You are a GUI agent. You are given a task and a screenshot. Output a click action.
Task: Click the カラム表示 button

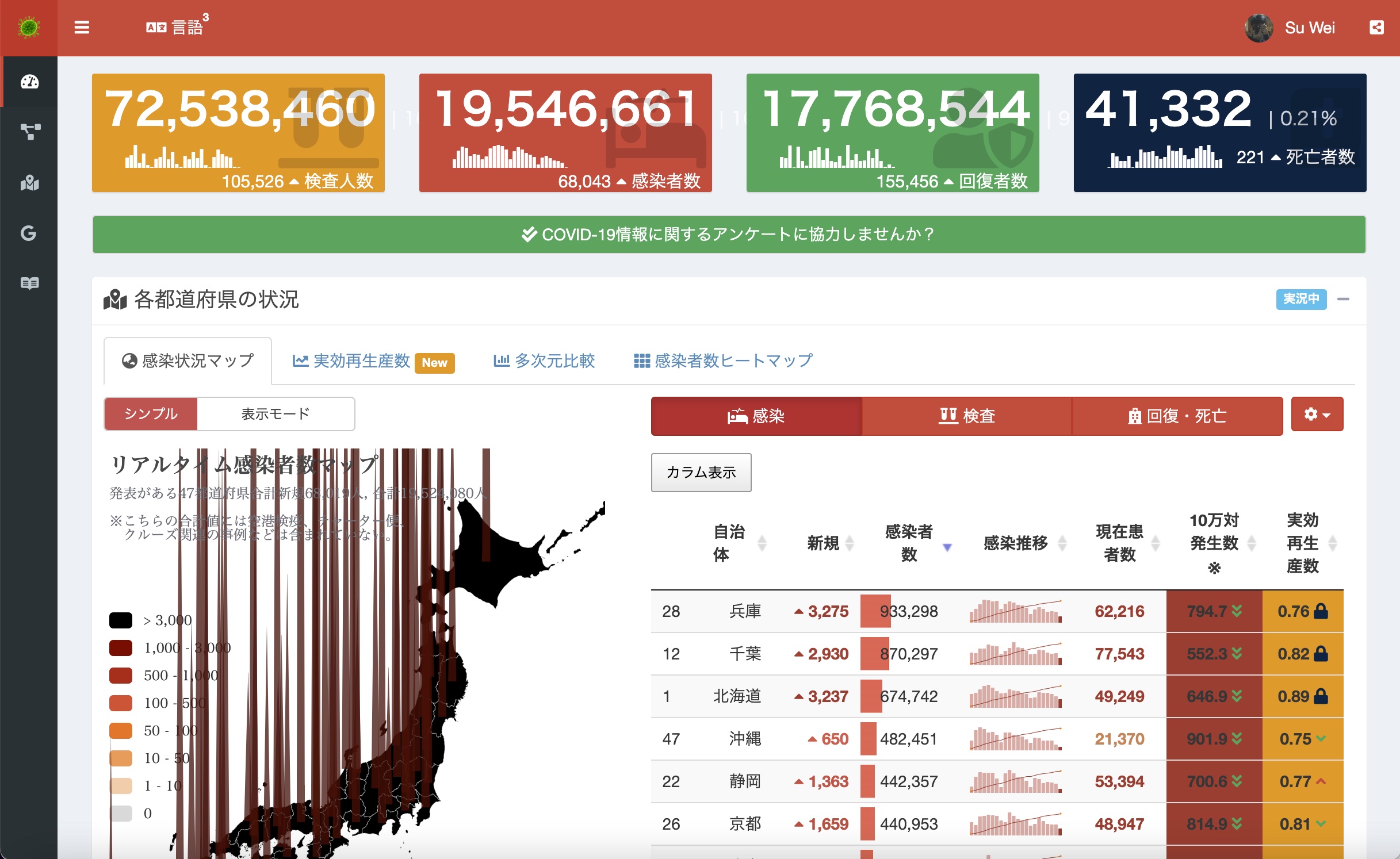pos(701,472)
